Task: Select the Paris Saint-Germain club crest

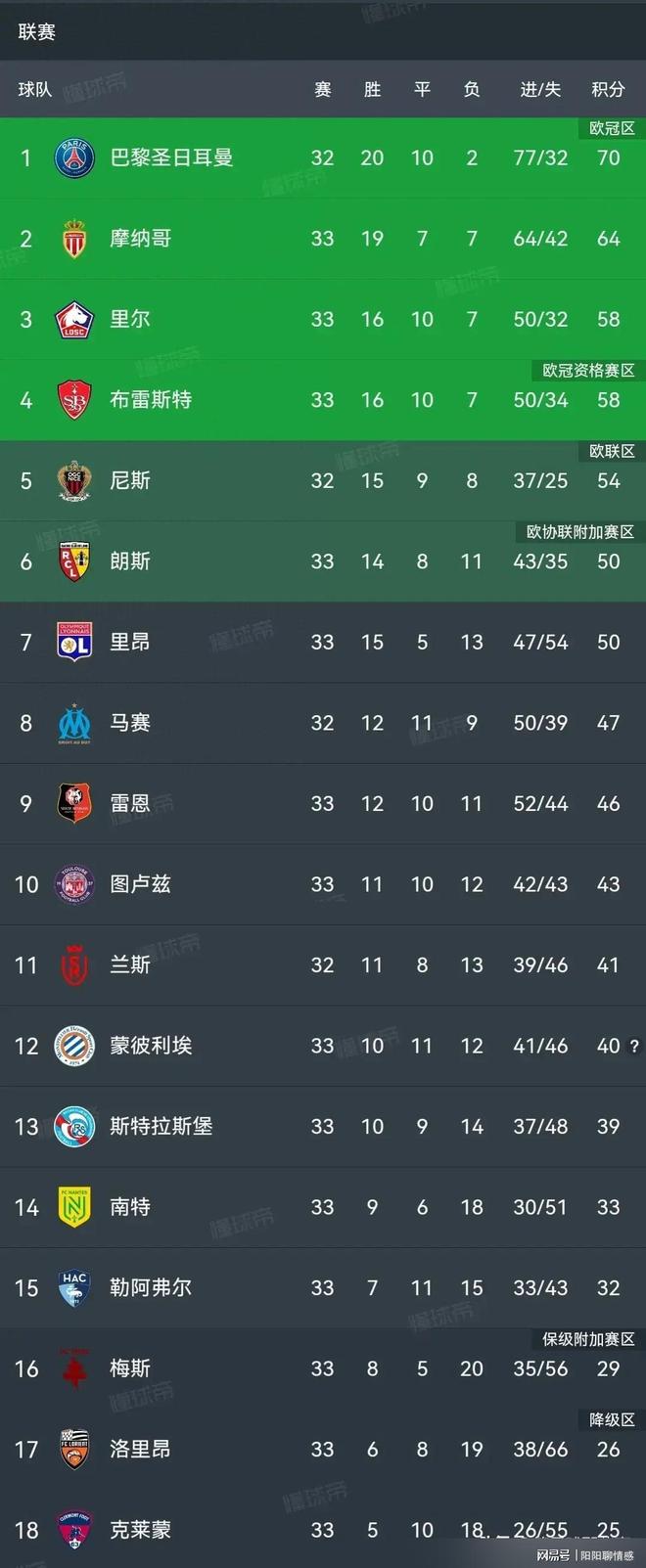Action: [x=73, y=157]
